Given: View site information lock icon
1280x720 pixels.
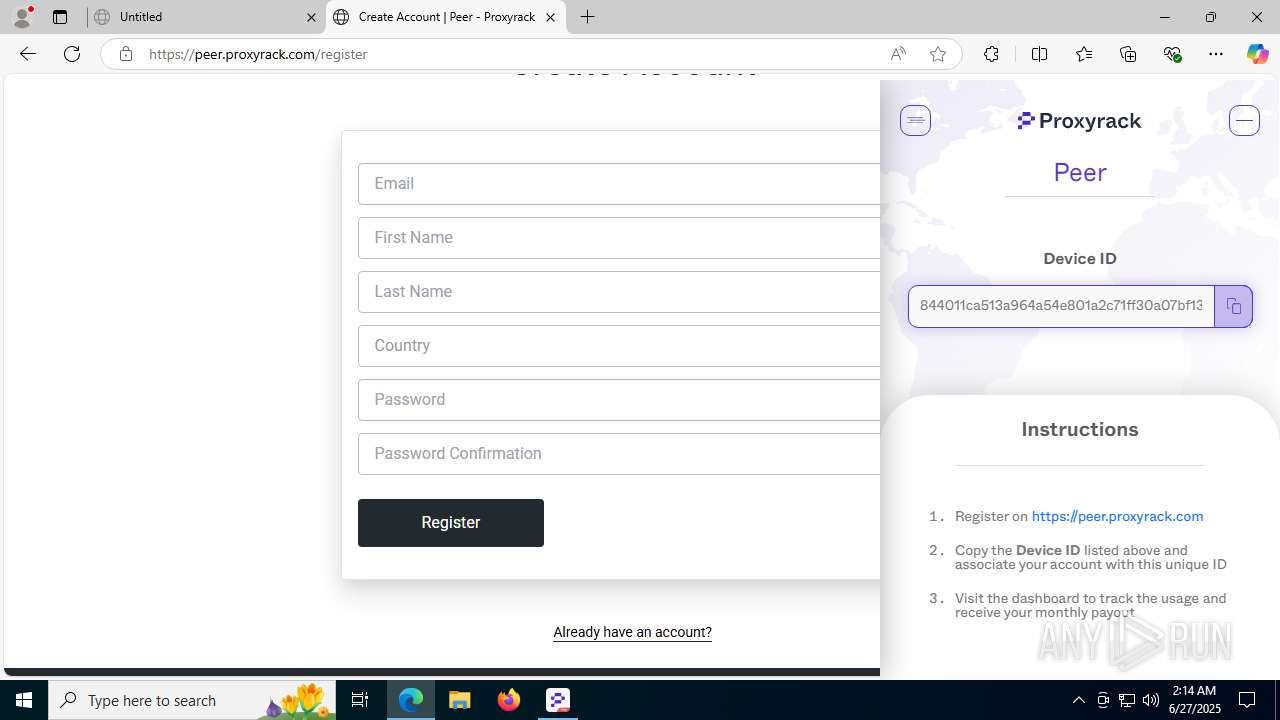Looking at the screenshot, I should coord(125,54).
